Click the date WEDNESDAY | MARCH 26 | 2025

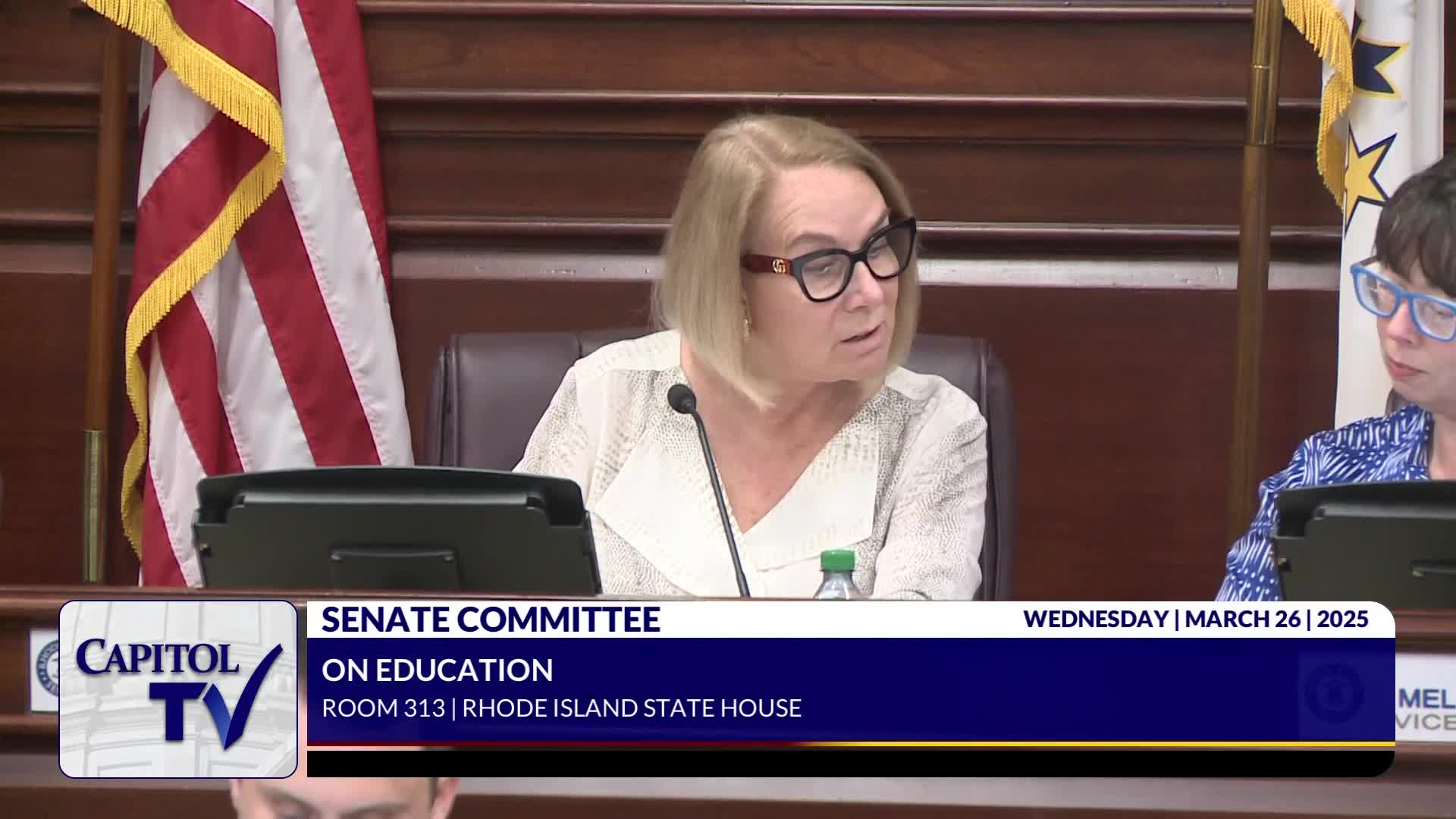tap(1195, 619)
